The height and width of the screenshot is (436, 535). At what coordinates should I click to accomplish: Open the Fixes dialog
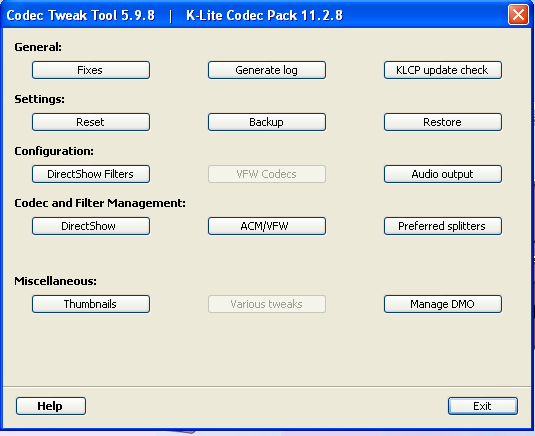tap(91, 70)
